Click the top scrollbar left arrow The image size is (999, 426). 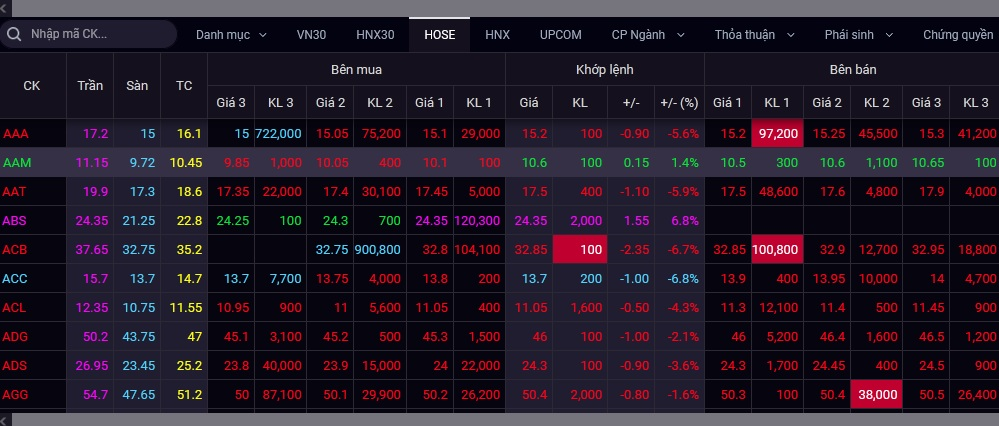click(x=5, y=6)
